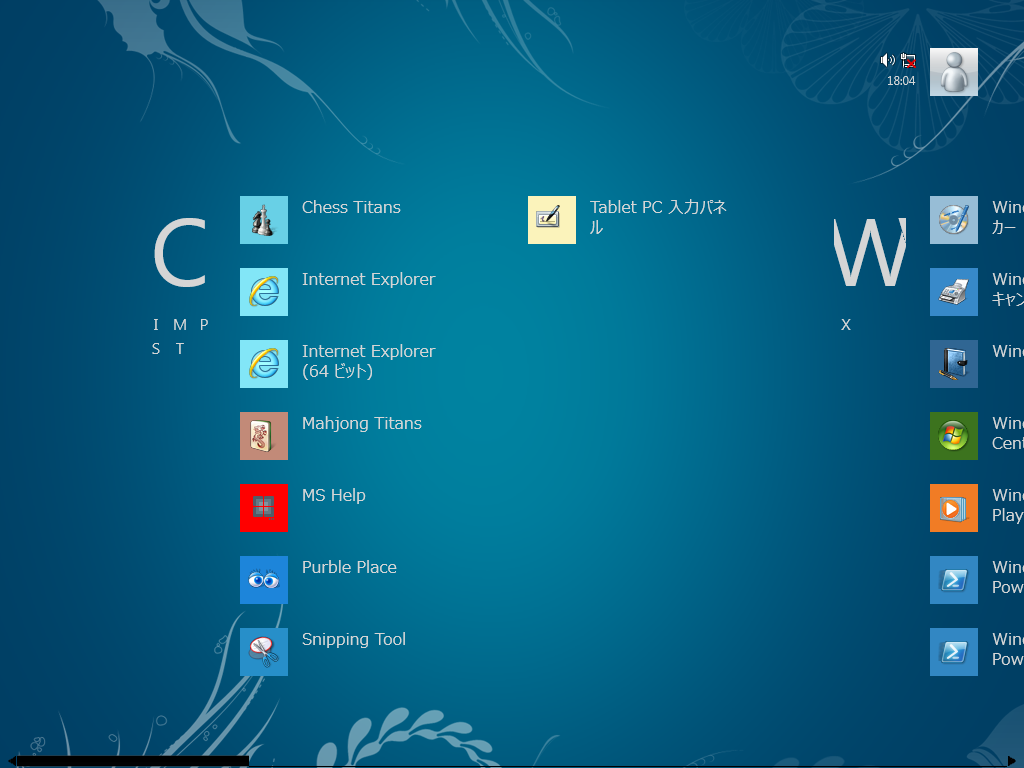Click the red MS Help icon tile
This screenshot has height=768, width=1024.
[264, 508]
